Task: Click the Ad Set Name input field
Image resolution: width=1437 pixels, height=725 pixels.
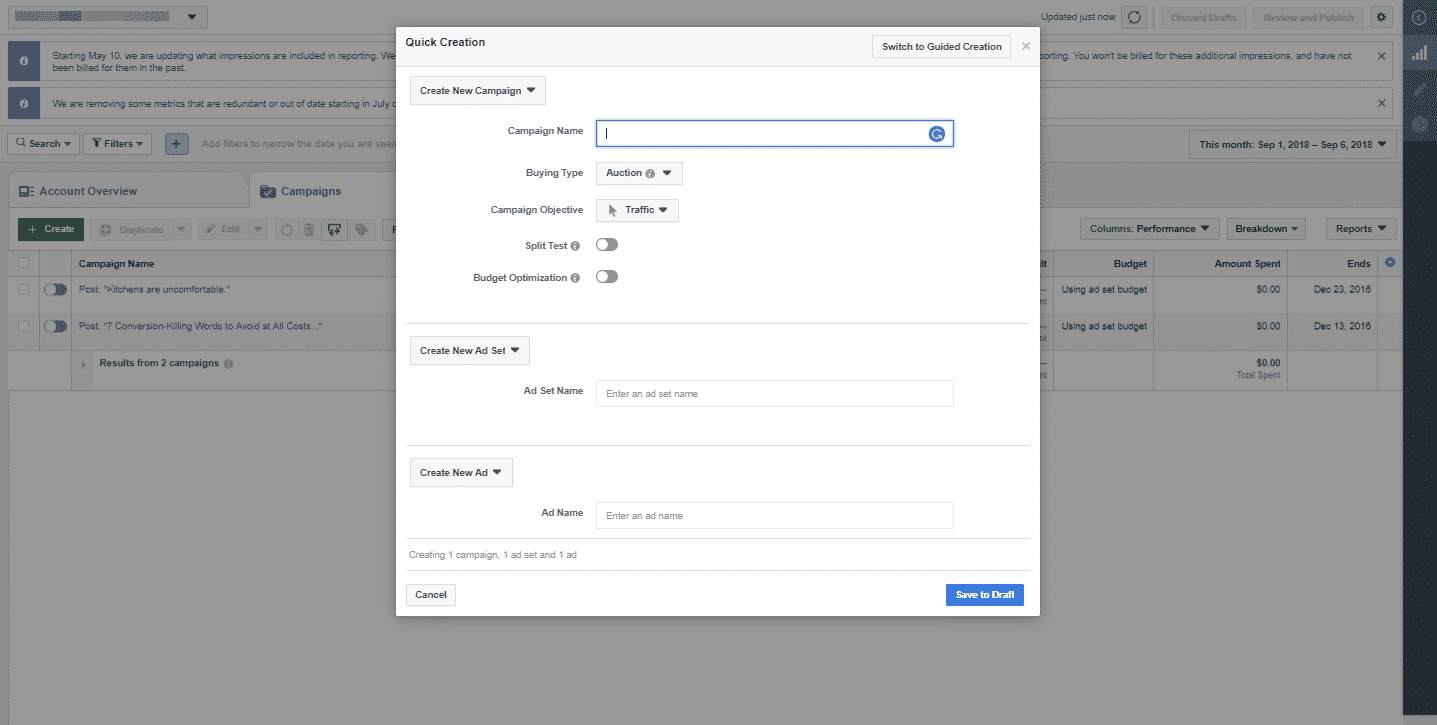Action: [774, 394]
